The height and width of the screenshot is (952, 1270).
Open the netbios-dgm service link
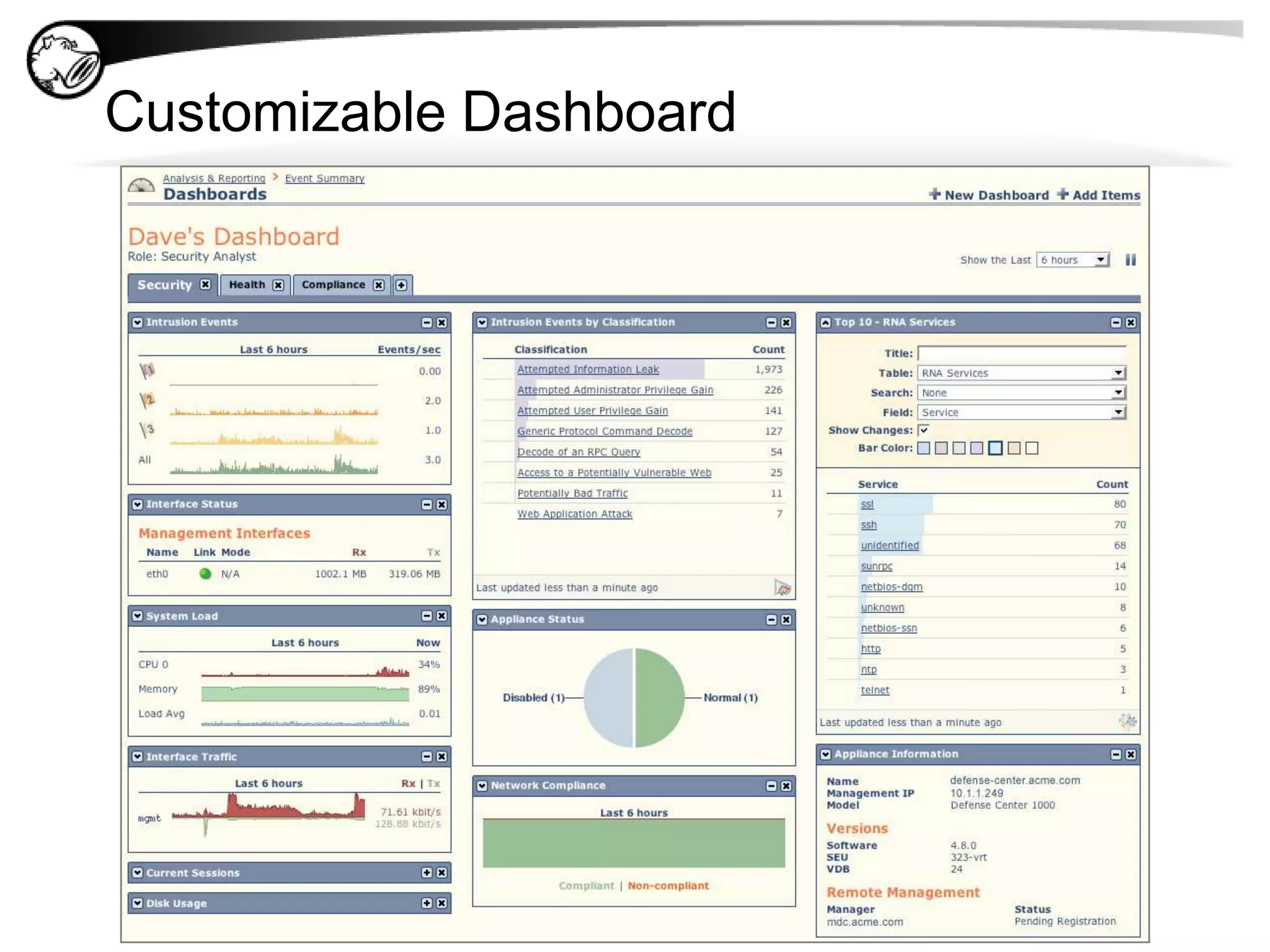[892, 587]
